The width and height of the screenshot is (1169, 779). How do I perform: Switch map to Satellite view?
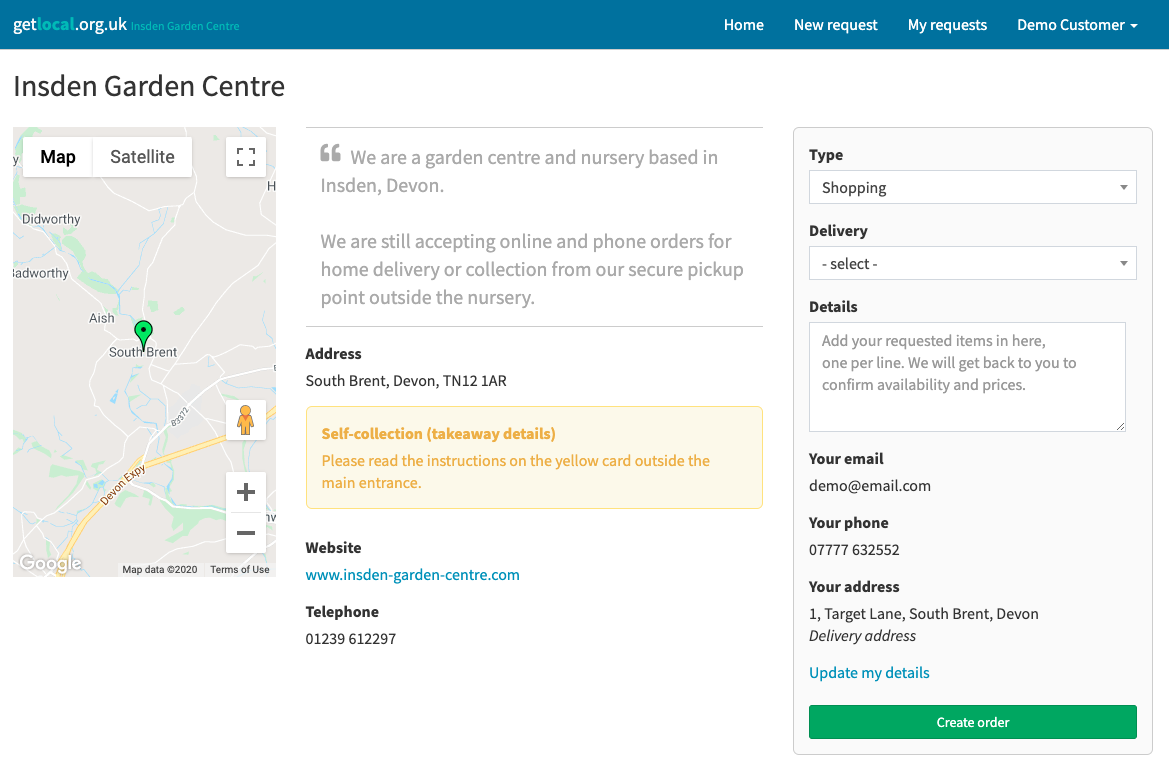[142, 157]
